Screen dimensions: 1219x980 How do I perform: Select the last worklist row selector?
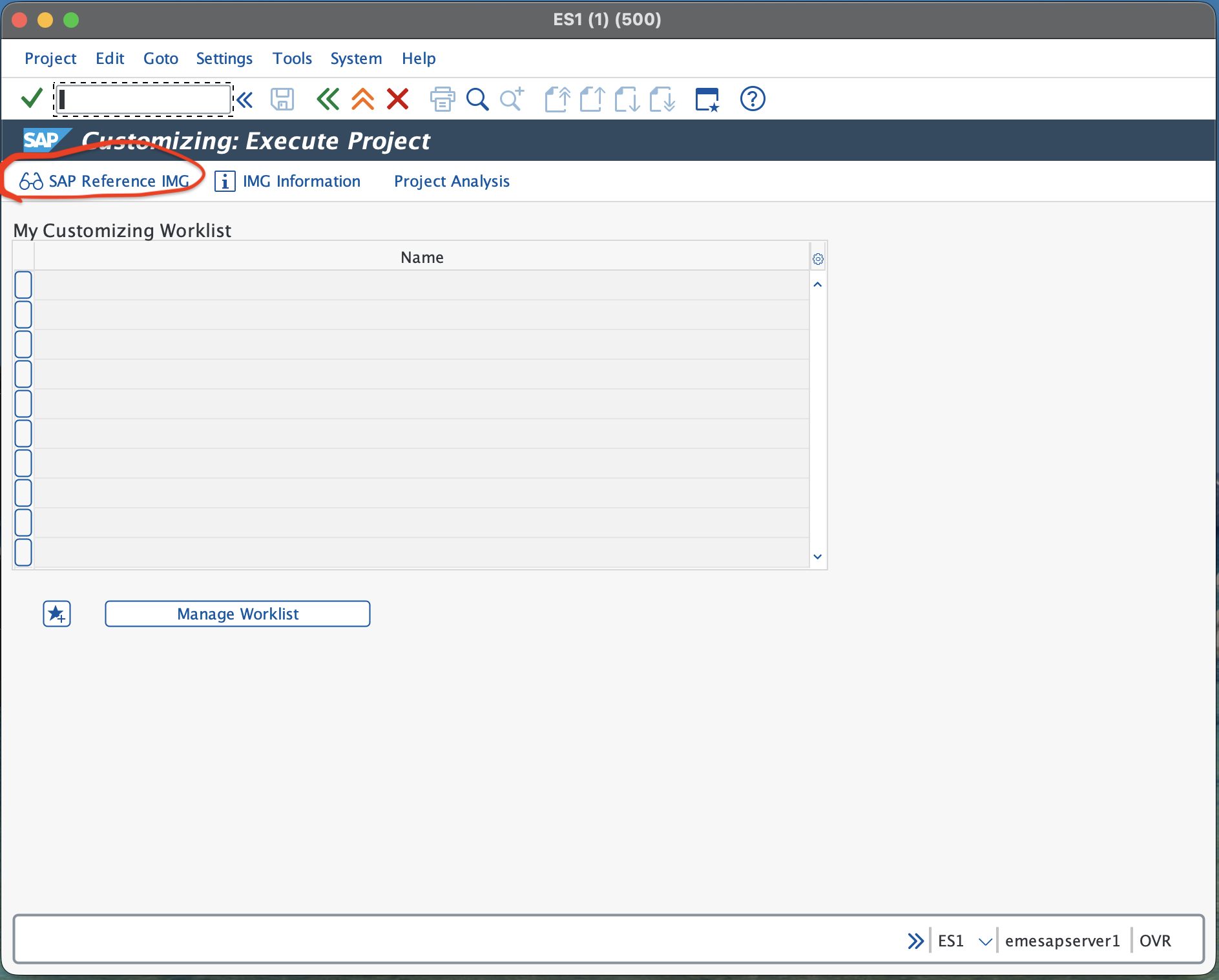coord(23,552)
